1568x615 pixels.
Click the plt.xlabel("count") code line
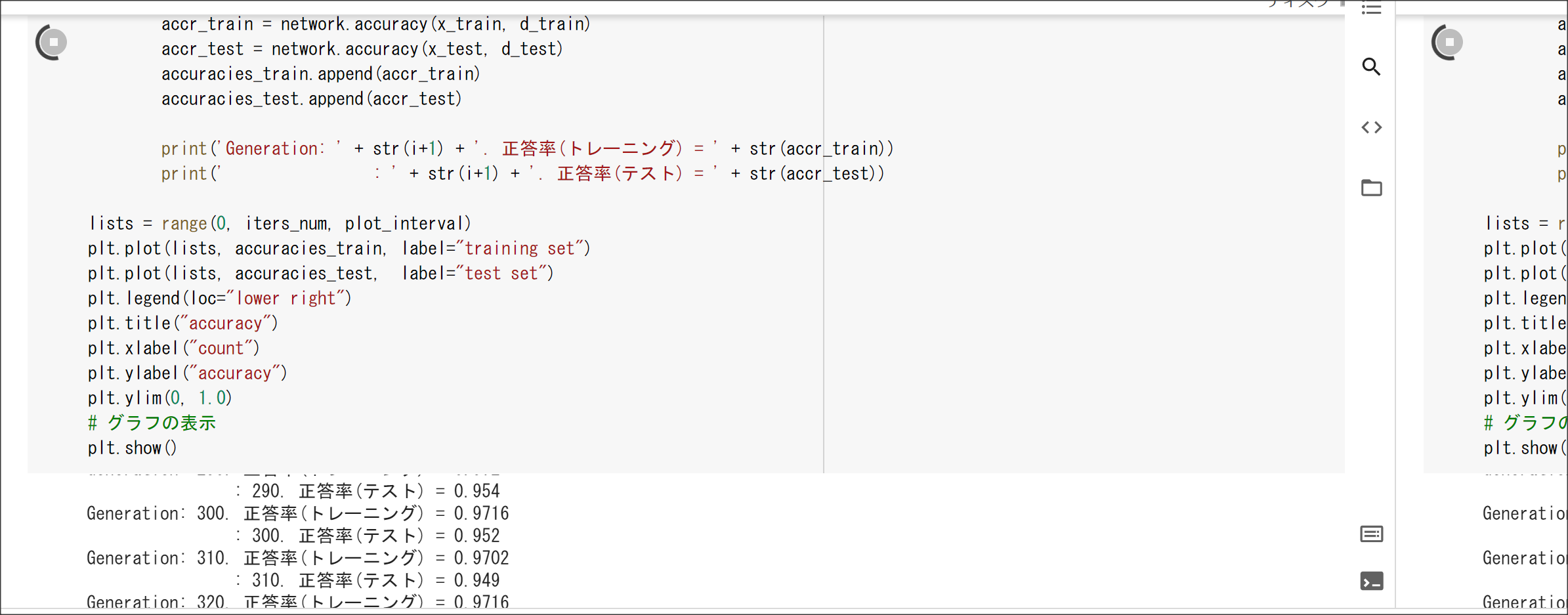[174, 349]
